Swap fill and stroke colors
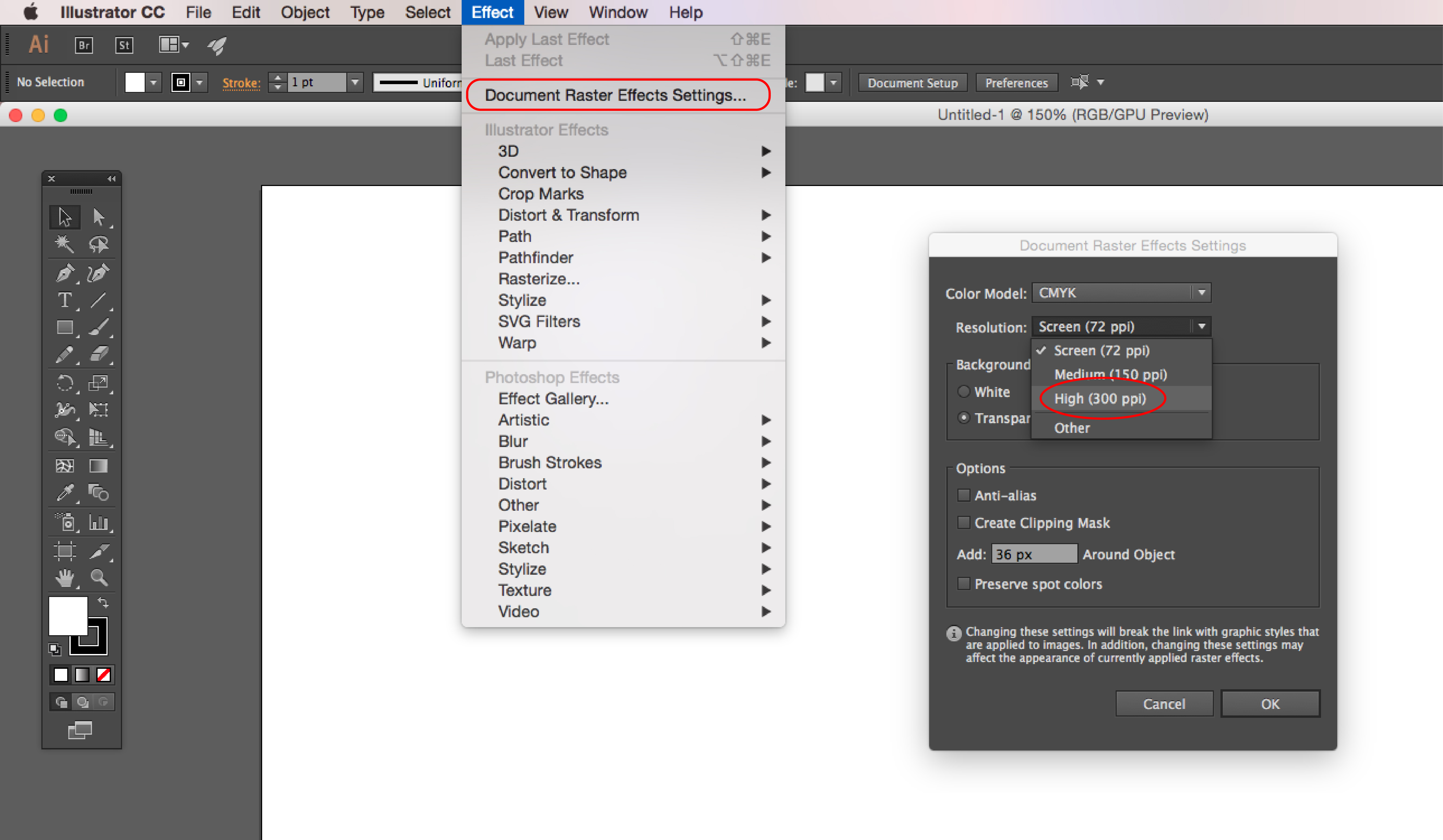Viewport: 1443px width, 840px height. [x=103, y=602]
